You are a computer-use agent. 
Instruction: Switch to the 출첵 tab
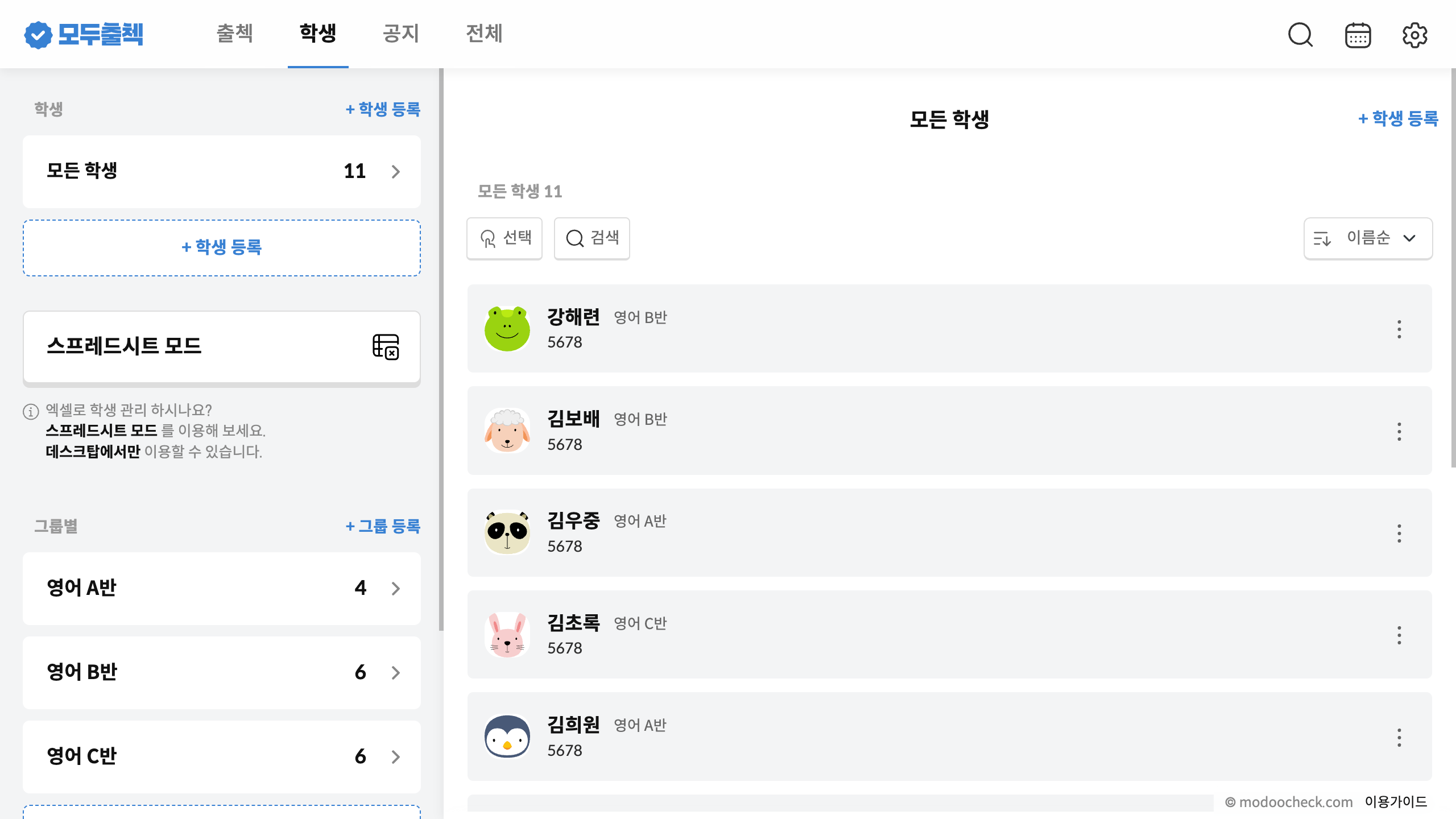pyautogui.click(x=234, y=34)
